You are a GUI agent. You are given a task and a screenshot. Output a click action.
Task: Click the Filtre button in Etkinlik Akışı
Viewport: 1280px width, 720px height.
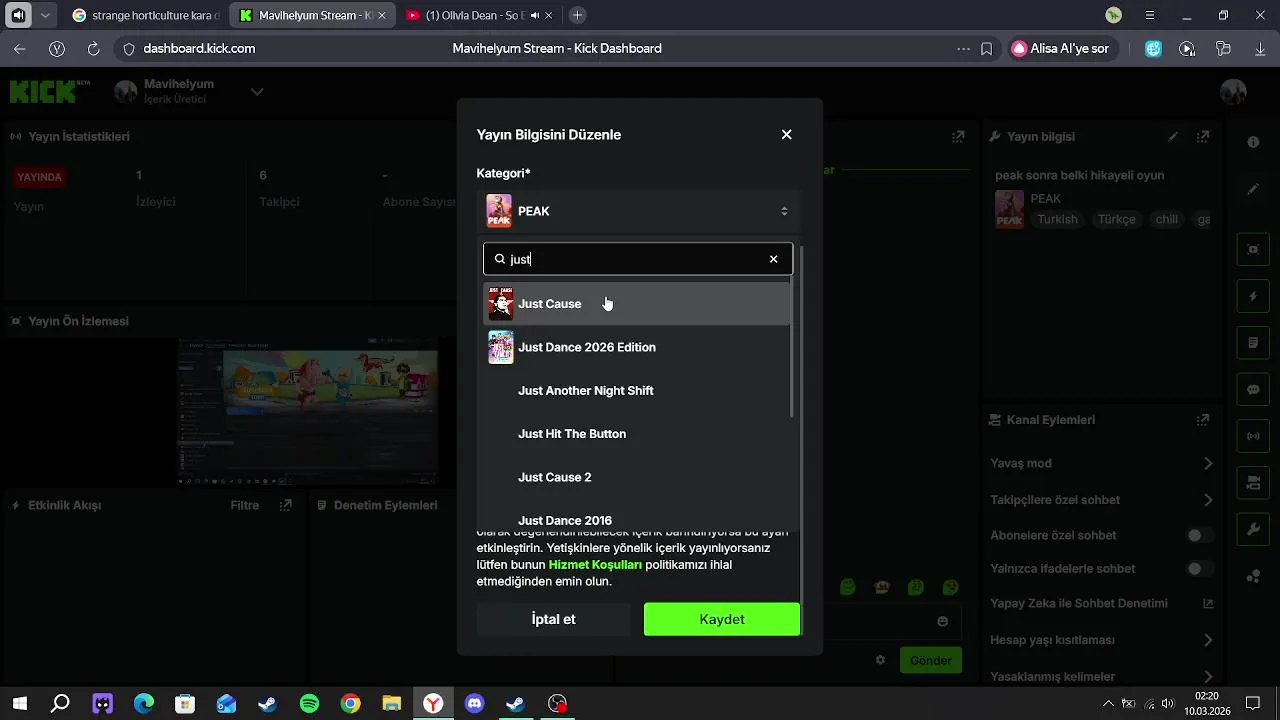tap(245, 505)
